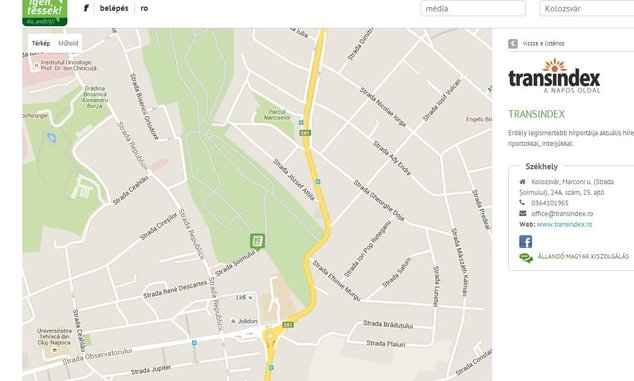Click bus stop icon near Parcul Narciselor

click(300, 122)
